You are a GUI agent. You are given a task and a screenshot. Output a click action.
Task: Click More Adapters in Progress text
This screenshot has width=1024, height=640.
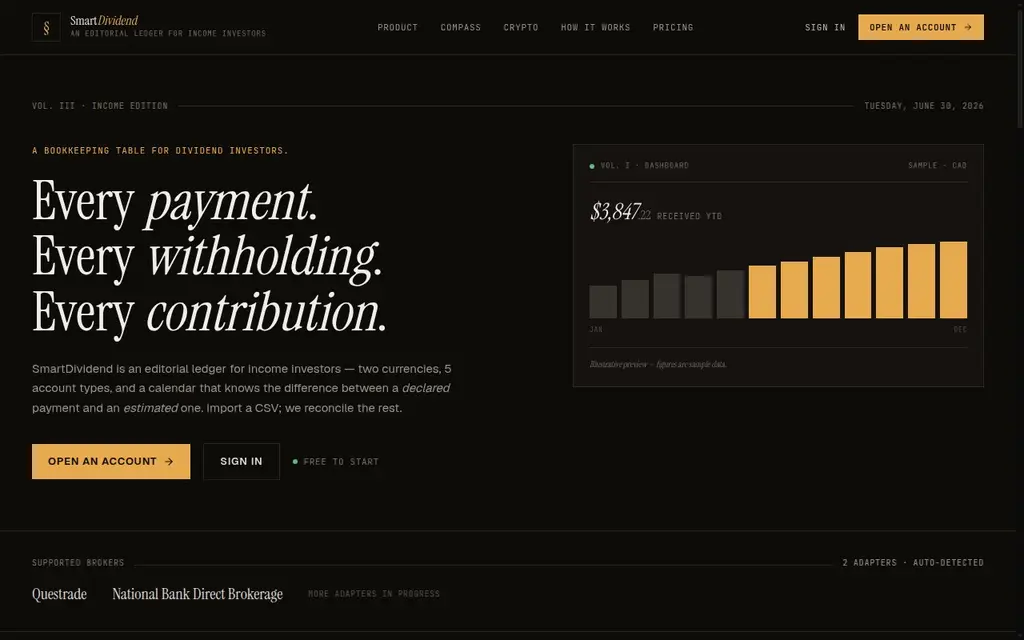click(x=374, y=594)
